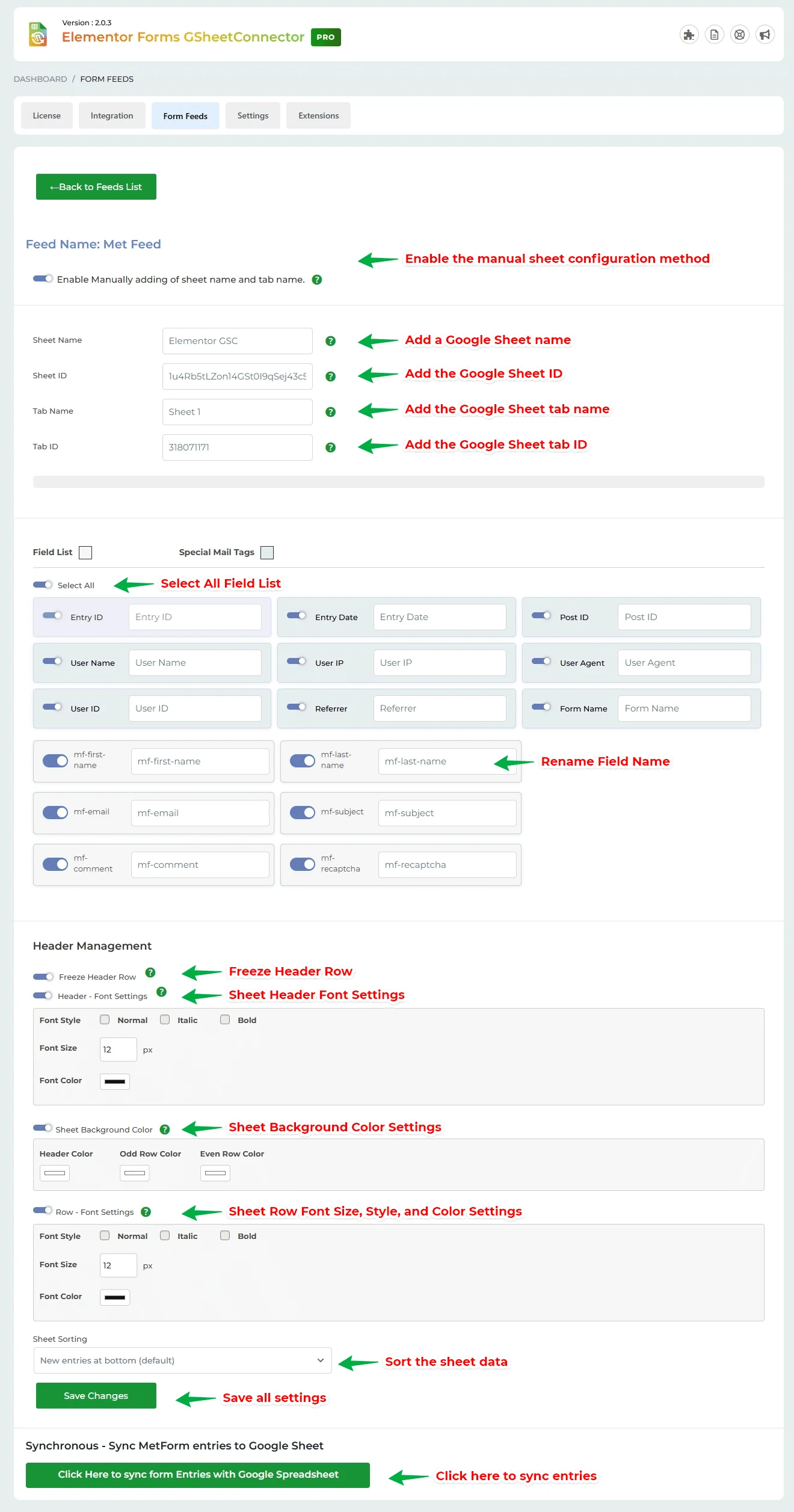Open help icon beside Sheet Background Color

point(165,1129)
